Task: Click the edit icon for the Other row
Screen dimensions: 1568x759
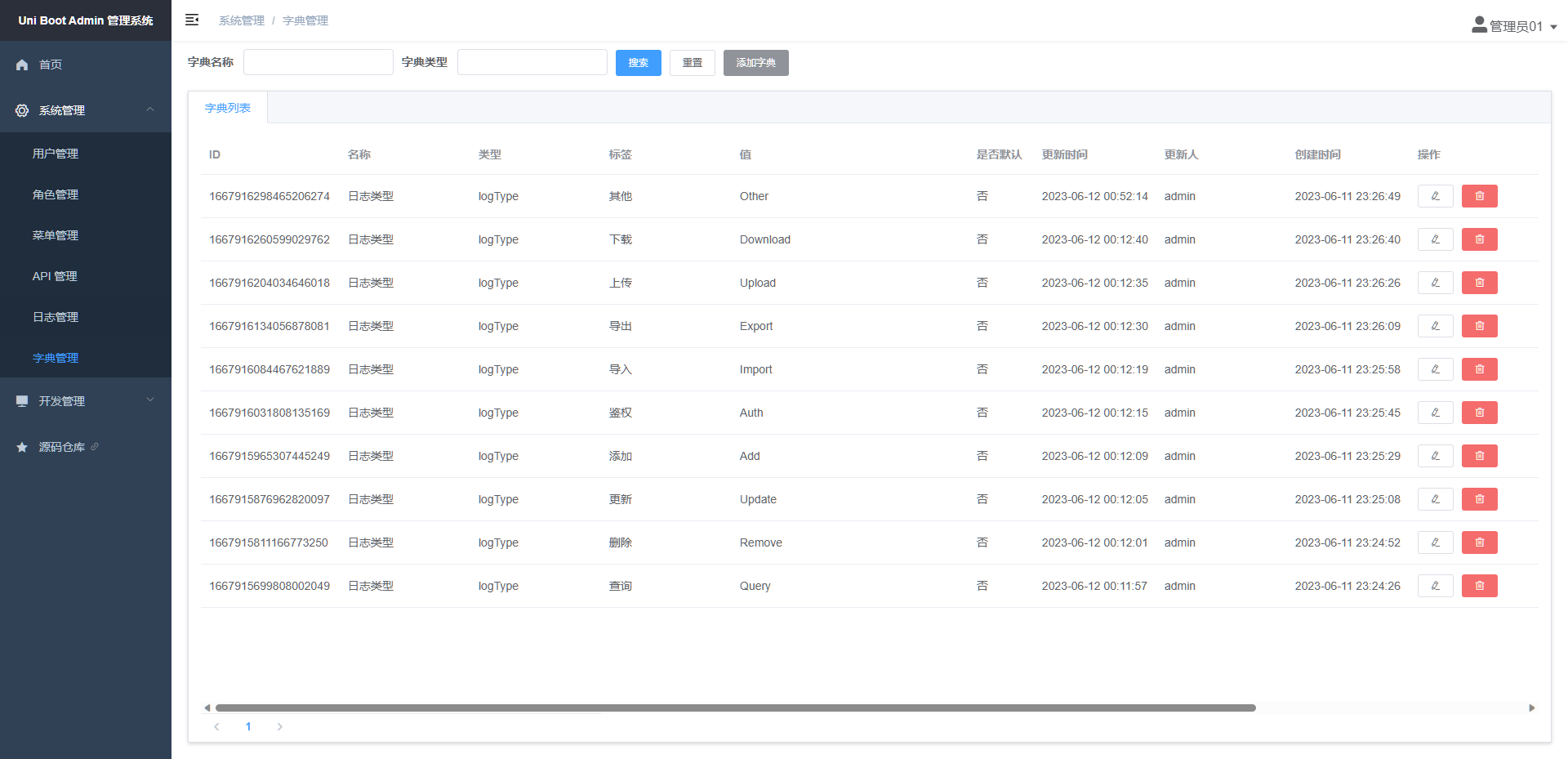Action: (x=1435, y=196)
